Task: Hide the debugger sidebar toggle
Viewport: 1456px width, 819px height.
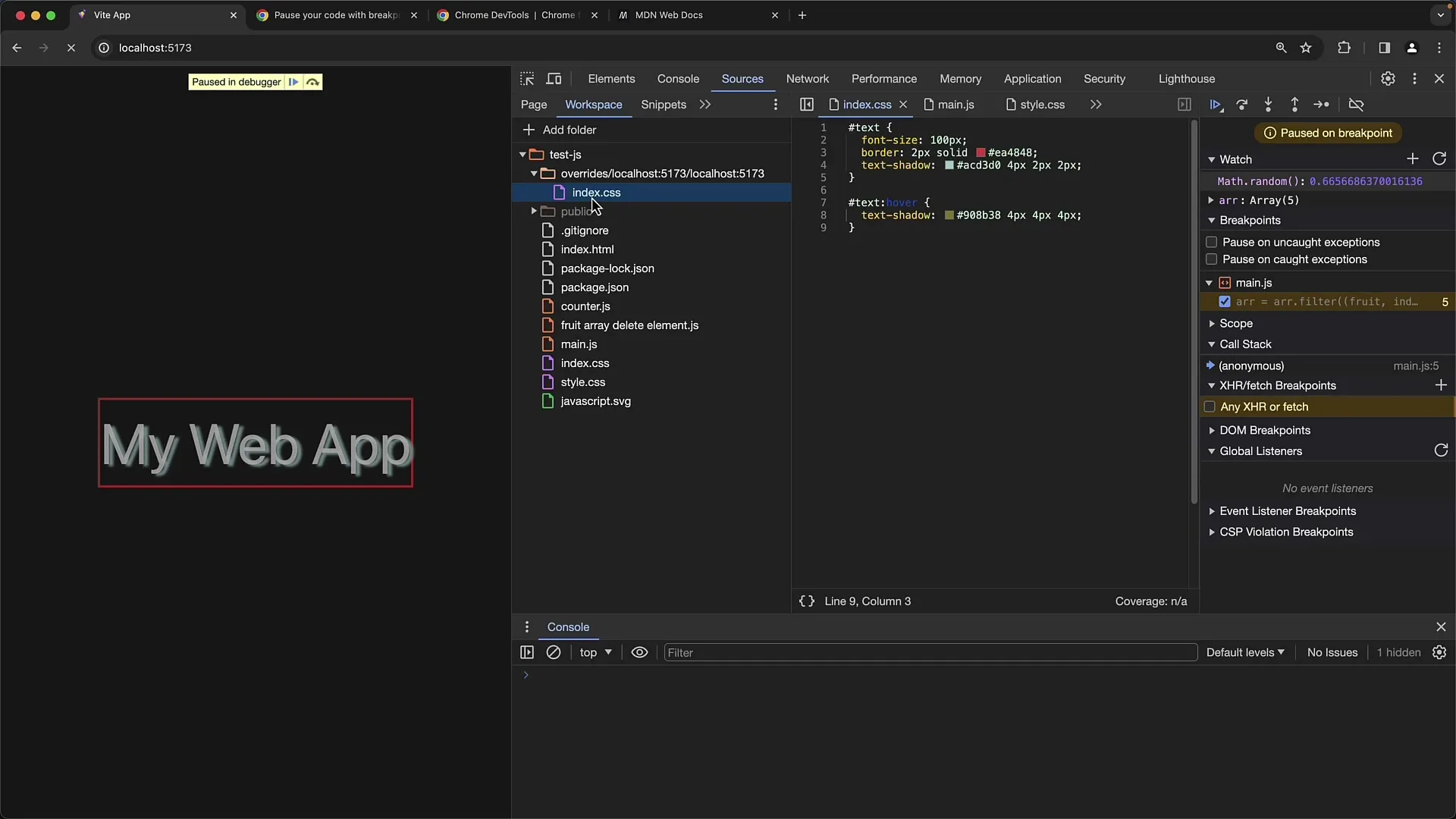Action: click(1185, 105)
